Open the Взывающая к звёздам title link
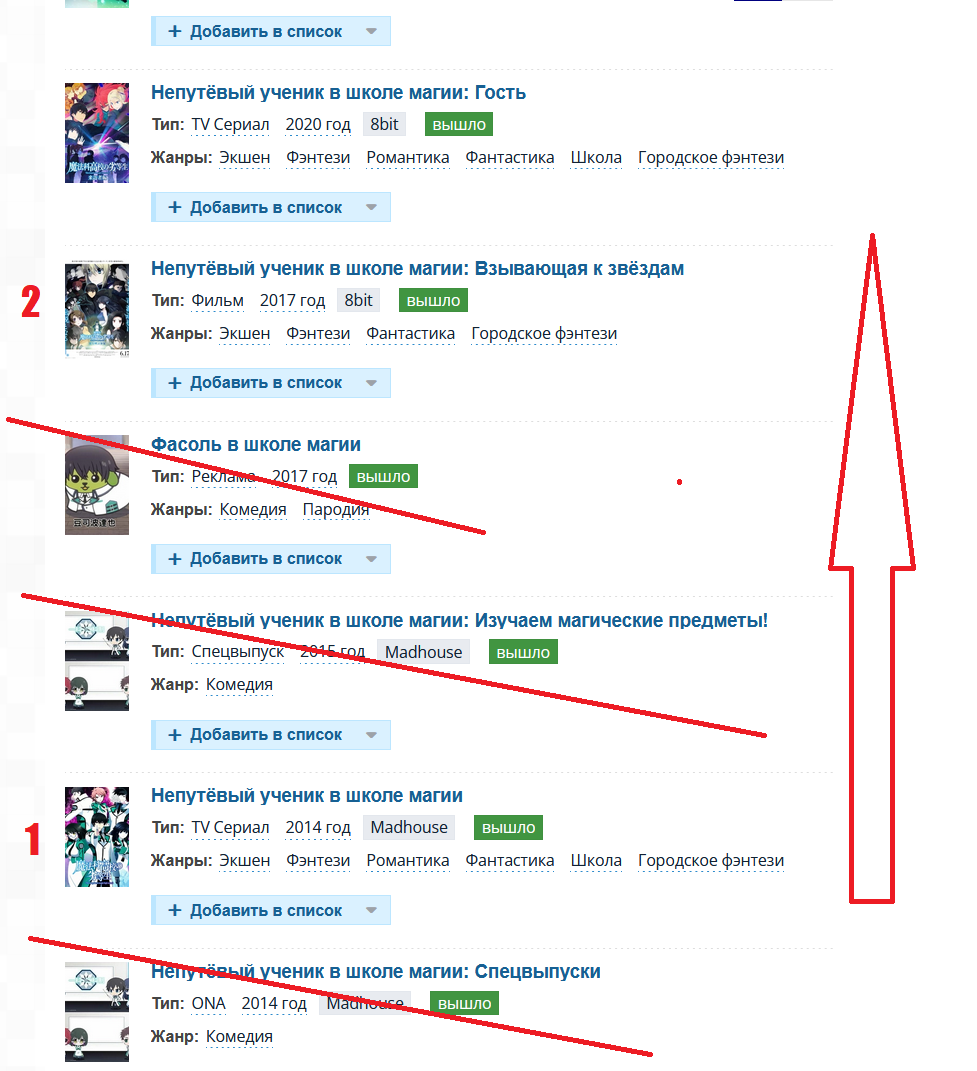 point(417,268)
